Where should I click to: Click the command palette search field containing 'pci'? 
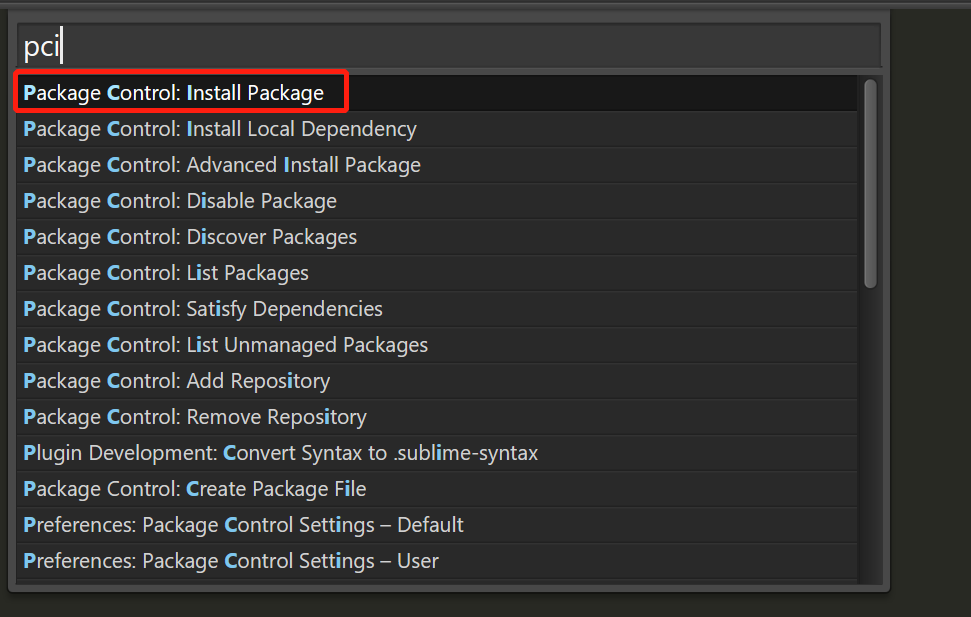pyautogui.click(x=448, y=46)
